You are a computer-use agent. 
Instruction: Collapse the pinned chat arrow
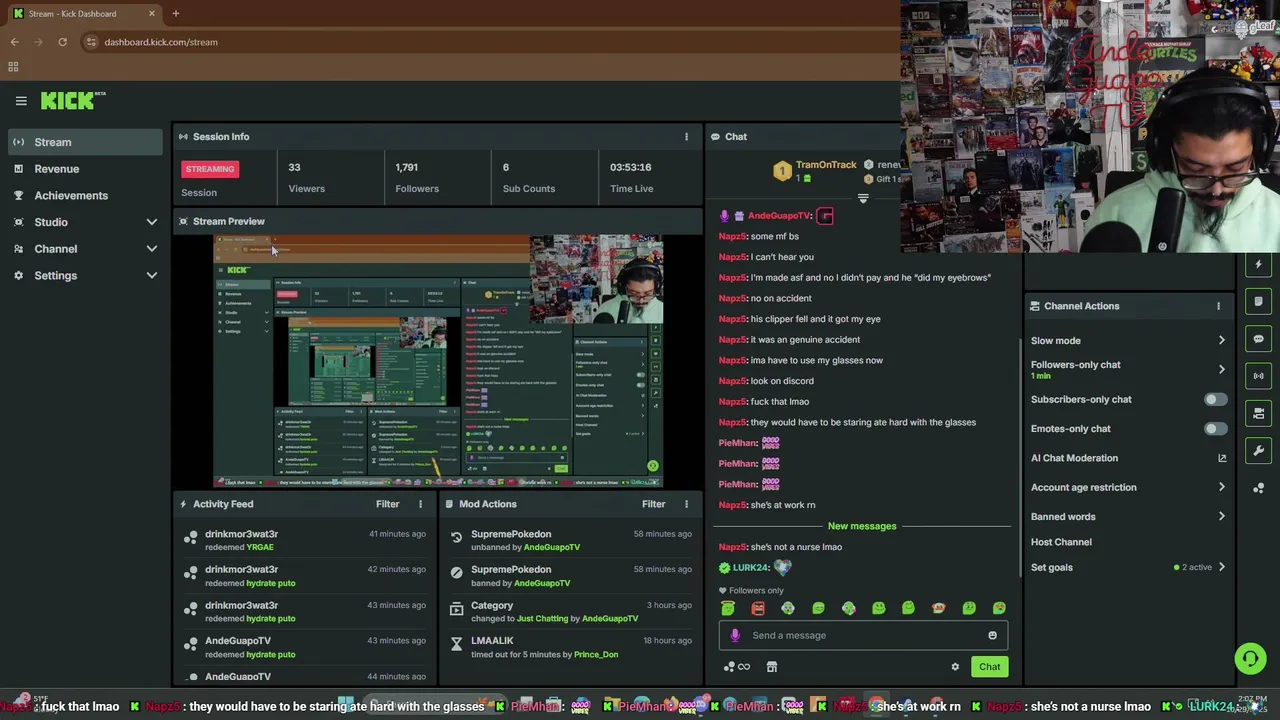[863, 199]
